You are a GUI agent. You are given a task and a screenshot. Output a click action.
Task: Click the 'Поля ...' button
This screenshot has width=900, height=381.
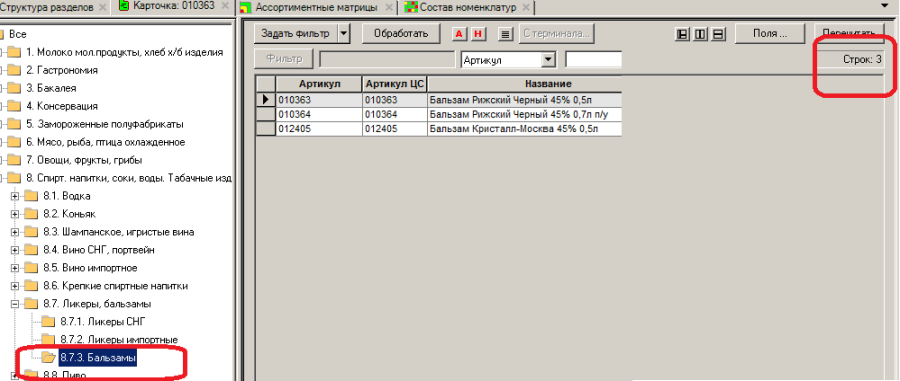770,33
